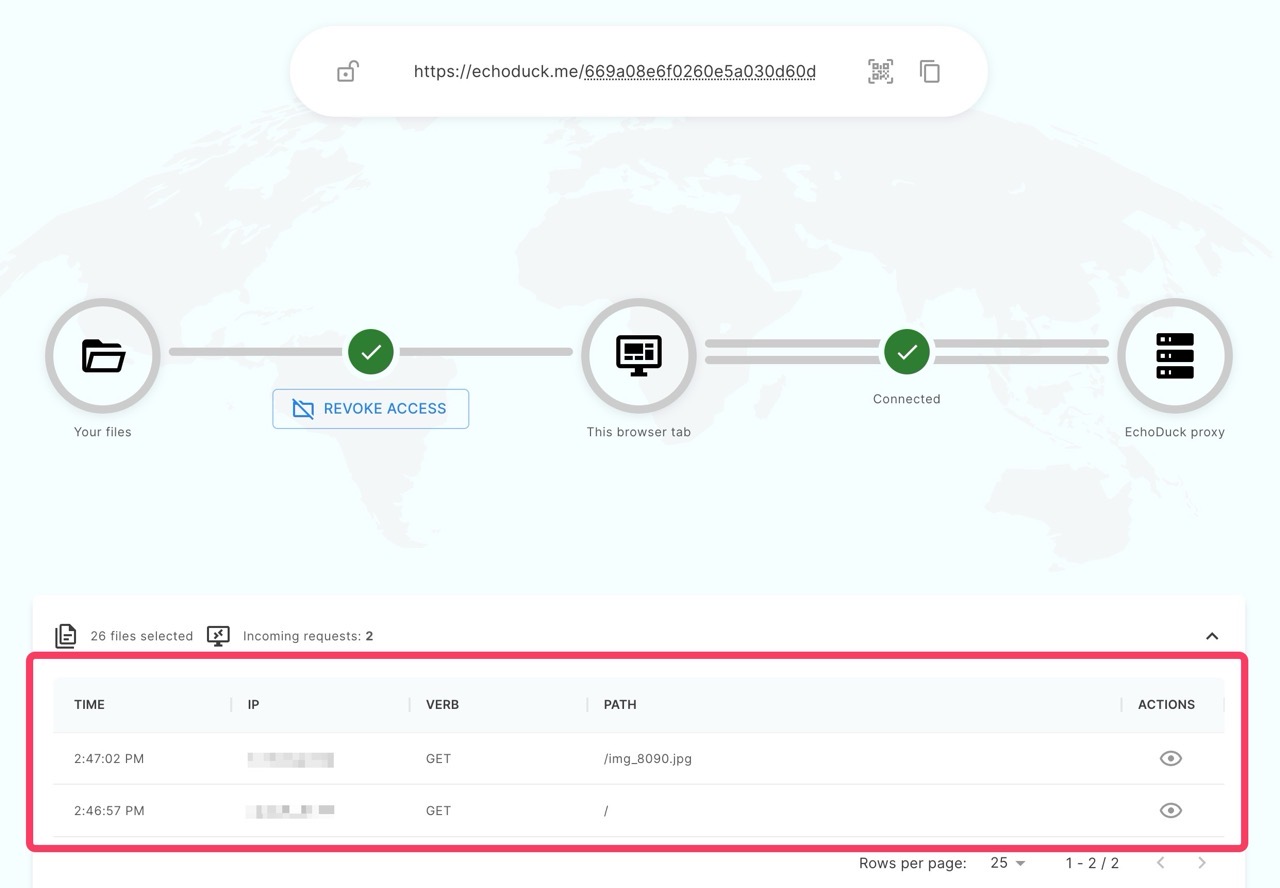This screenshot has width=1280, height=888.
Task: Sort the table by TIME column
Action: (x=89, y=705)
